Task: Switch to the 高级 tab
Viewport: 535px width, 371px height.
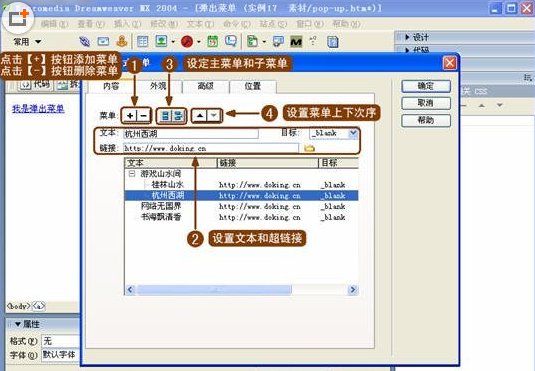Action: click(205, 86)
